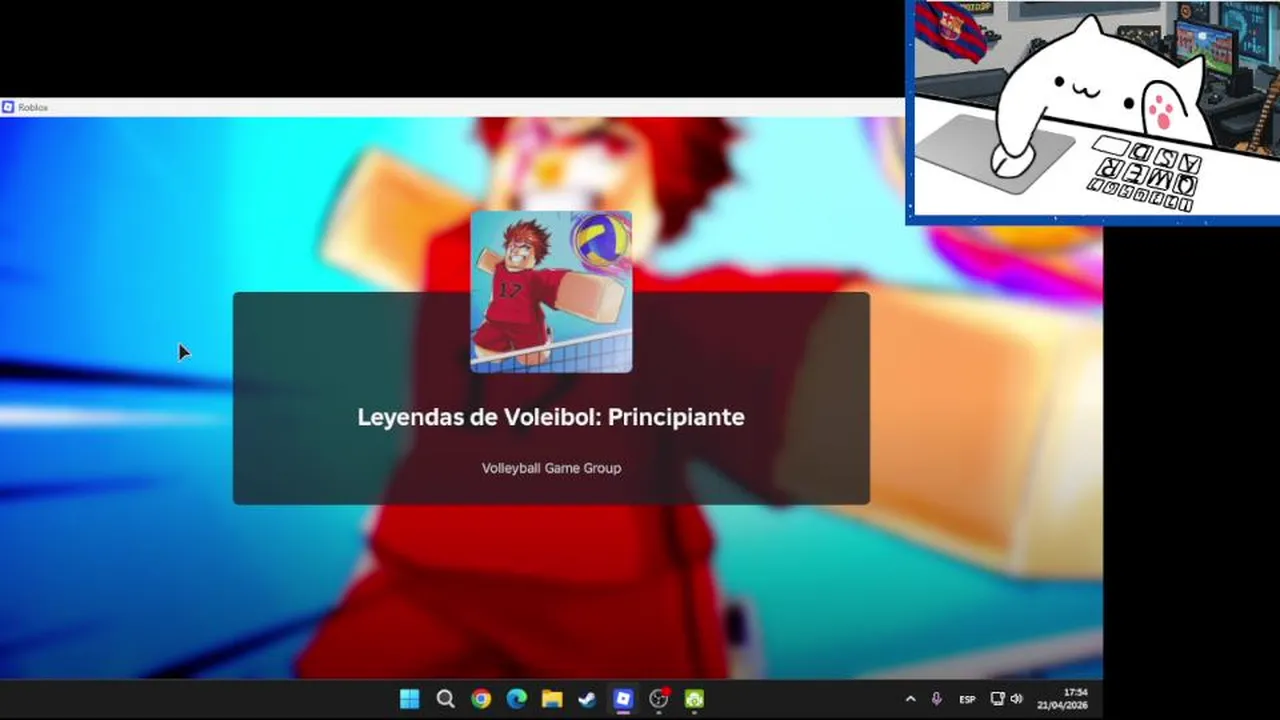Switch the ESP keyboard language
Screen dimensions: 1280x720
pyautogui.click(x=967, y=700)
